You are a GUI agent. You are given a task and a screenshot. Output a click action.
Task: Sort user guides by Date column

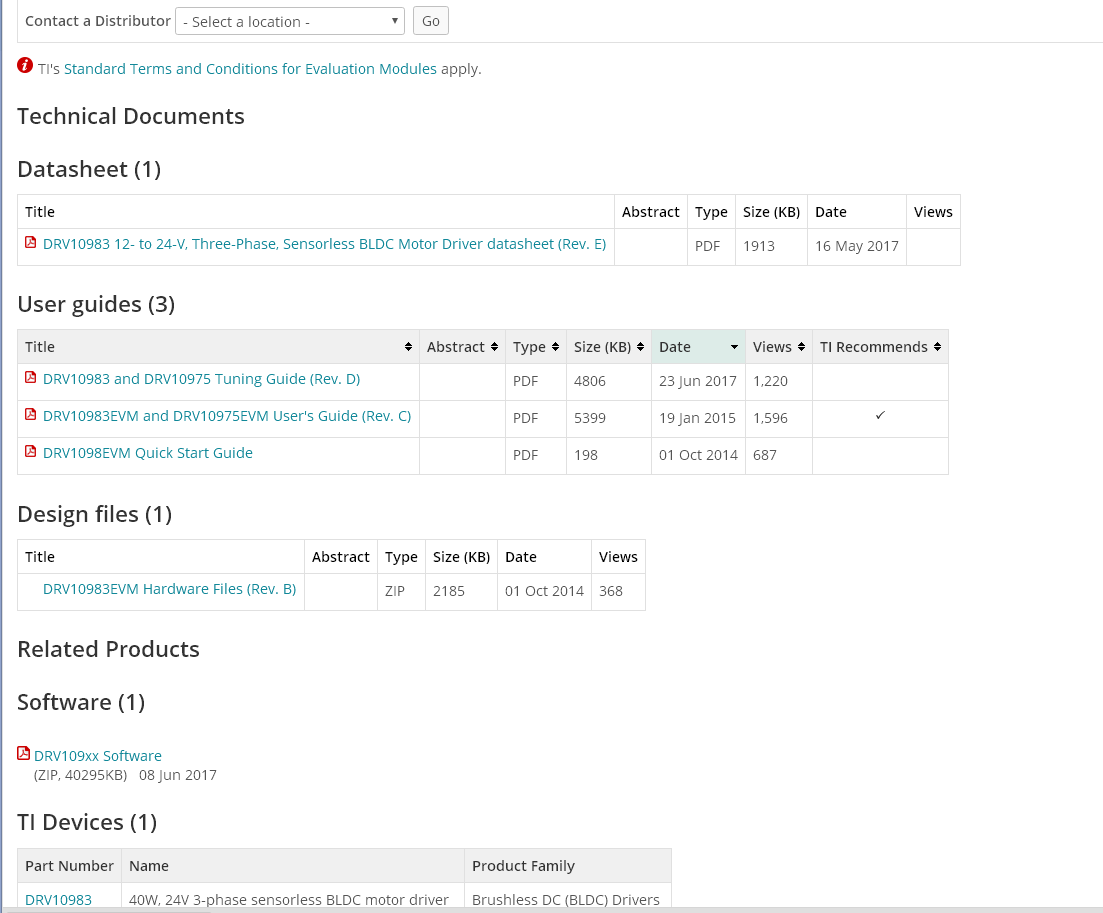click(x=699, y=347)
